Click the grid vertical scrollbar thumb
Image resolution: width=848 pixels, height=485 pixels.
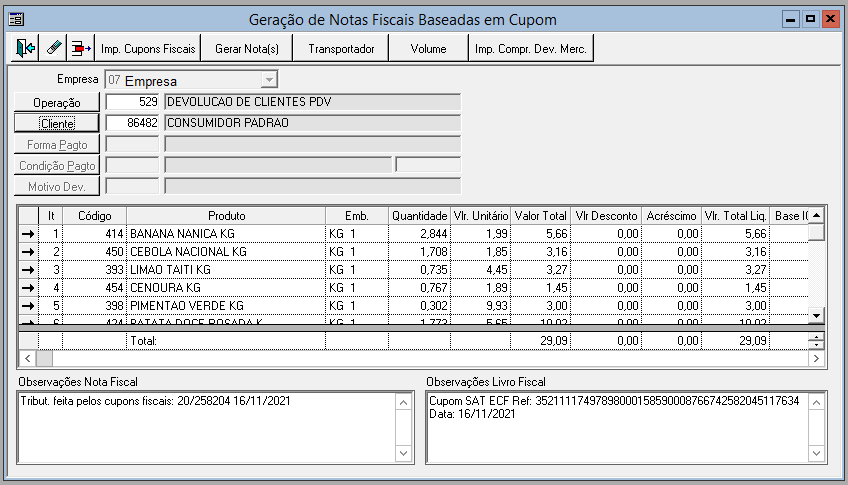point(816,232)
